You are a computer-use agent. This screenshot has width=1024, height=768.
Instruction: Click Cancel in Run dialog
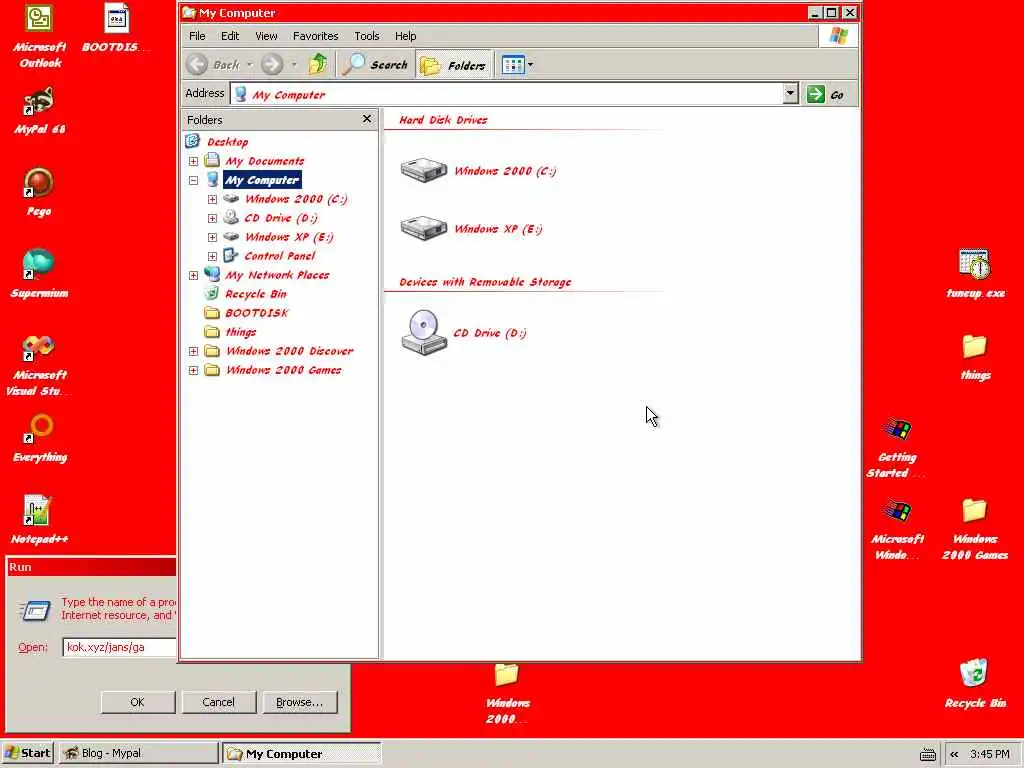[x=218, y=702]
